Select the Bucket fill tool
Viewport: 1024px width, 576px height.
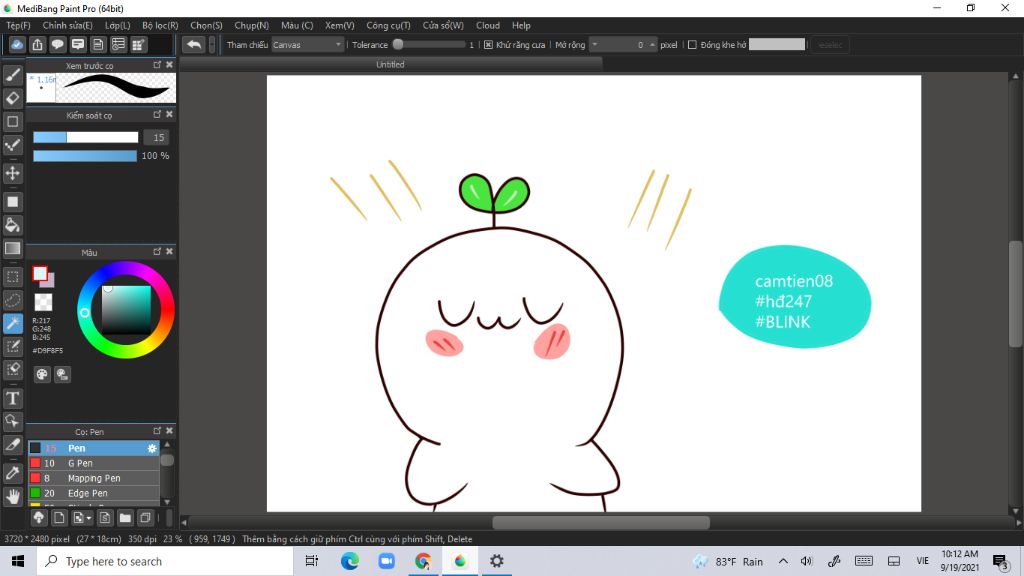pos(12,225)
